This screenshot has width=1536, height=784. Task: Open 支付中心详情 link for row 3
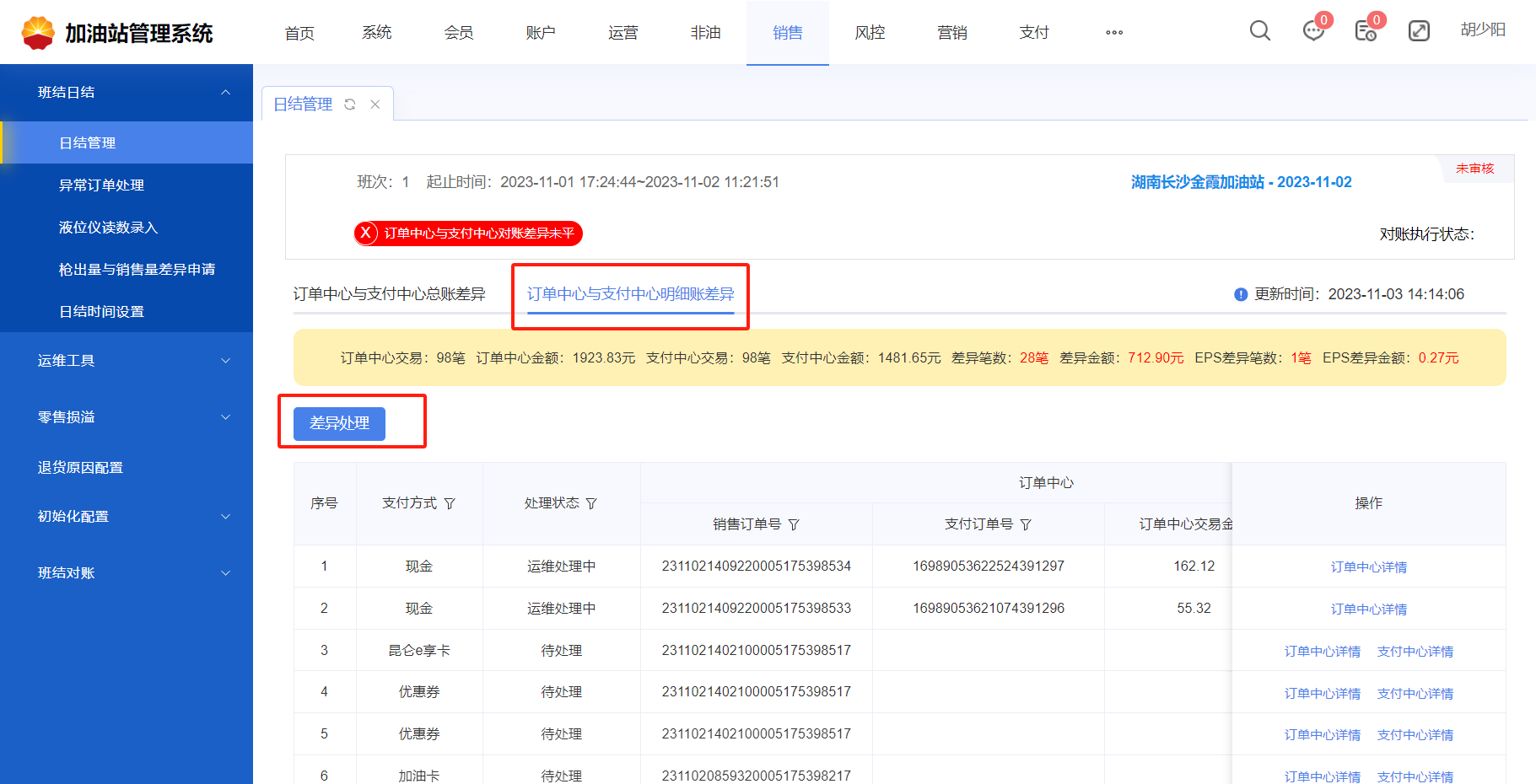pyautogui.click(x=1415, y=652)
